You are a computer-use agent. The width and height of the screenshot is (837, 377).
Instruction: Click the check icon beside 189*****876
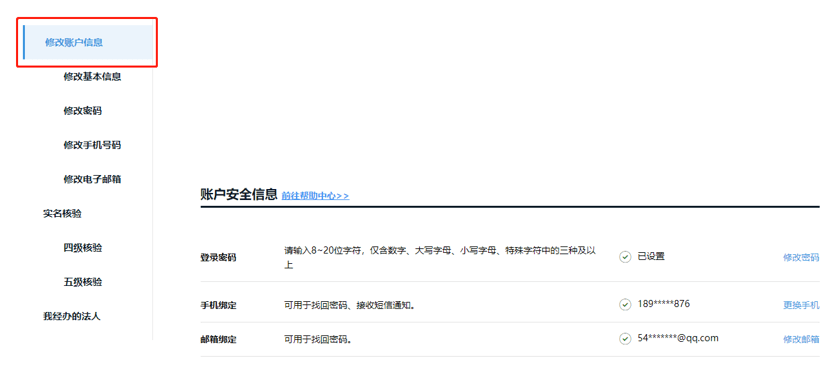(625, 304)
